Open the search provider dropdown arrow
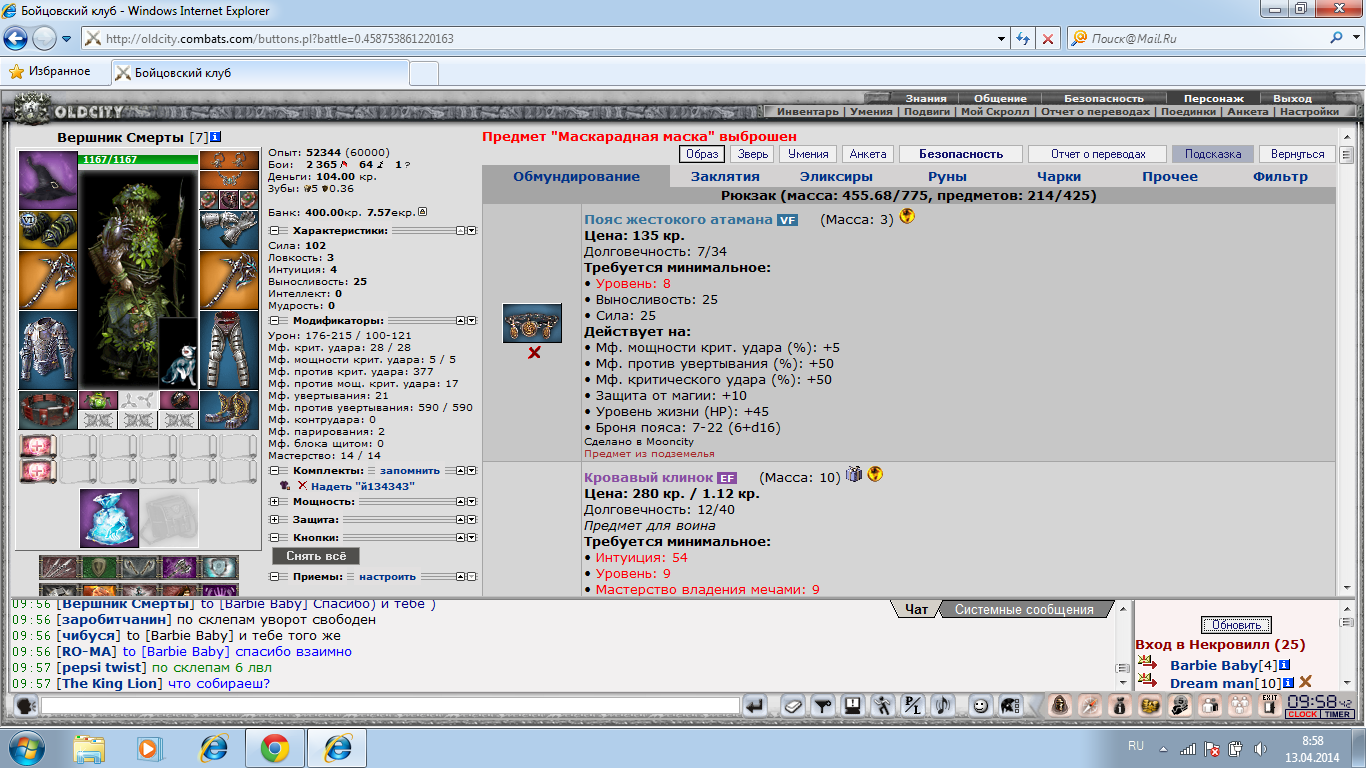The height and width of the screenshot is (768, 1366). pos(1356,39)
